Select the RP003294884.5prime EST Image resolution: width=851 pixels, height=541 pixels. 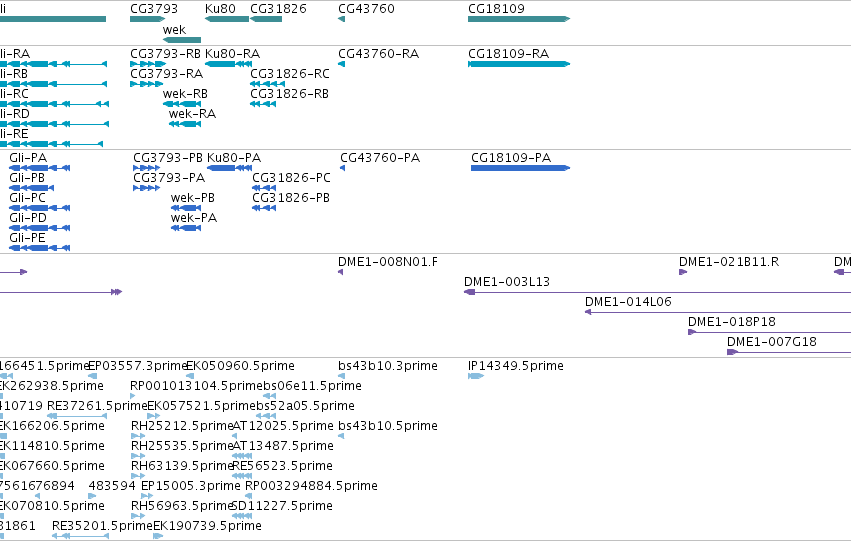(247, 496)
